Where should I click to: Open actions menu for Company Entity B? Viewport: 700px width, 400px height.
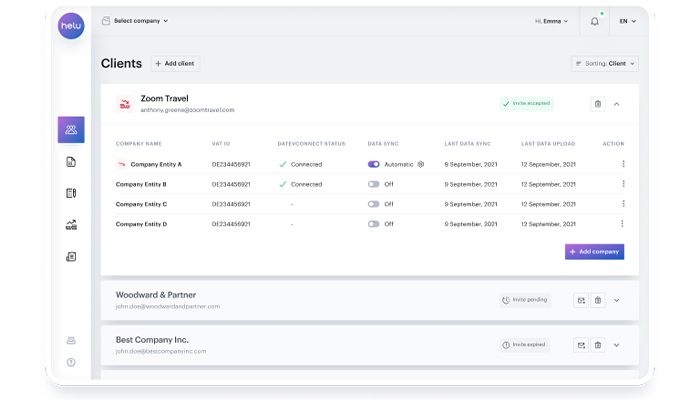click(623, 184)
